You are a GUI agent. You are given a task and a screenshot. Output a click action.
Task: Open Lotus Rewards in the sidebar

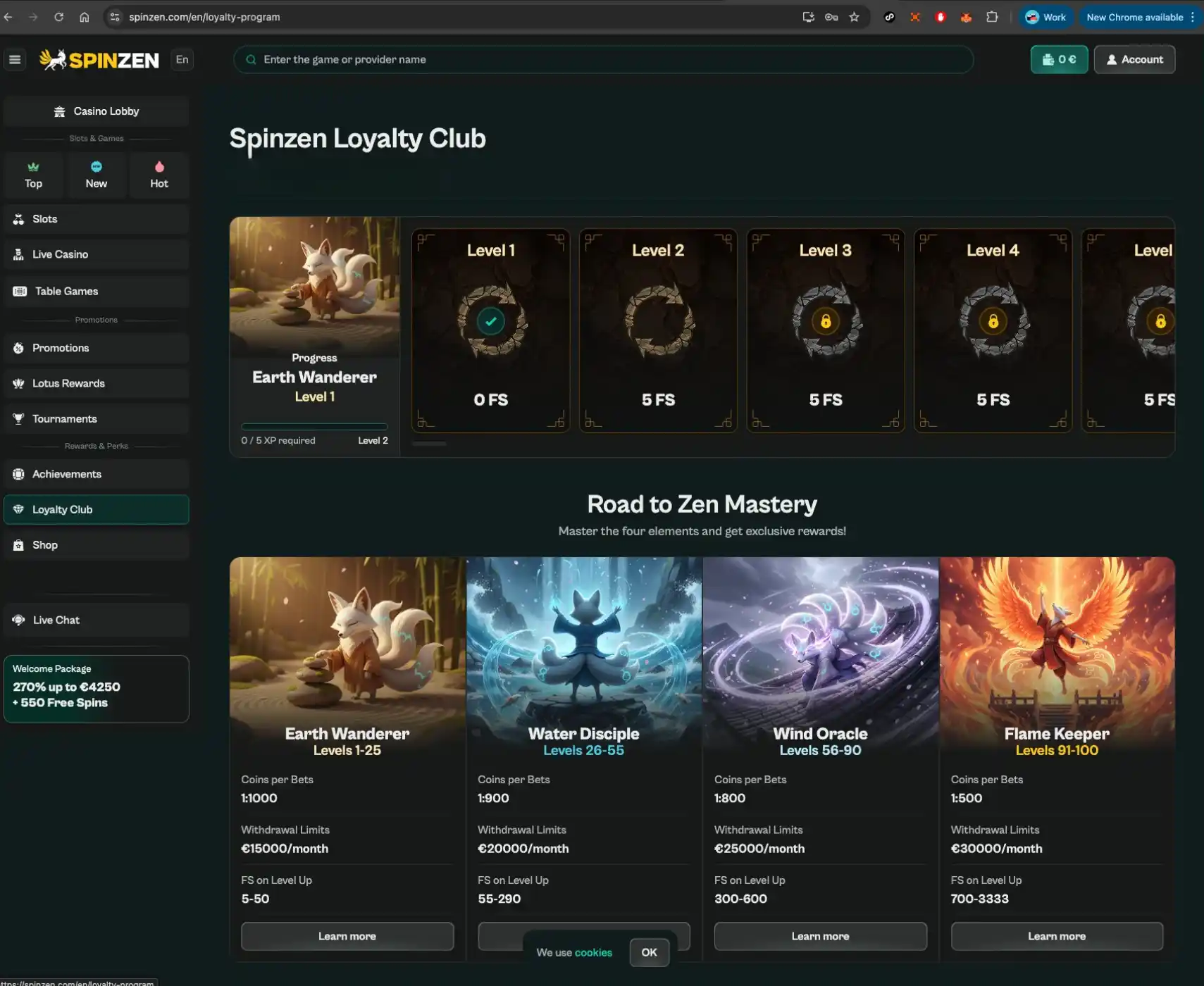click(x=97, y=383)
